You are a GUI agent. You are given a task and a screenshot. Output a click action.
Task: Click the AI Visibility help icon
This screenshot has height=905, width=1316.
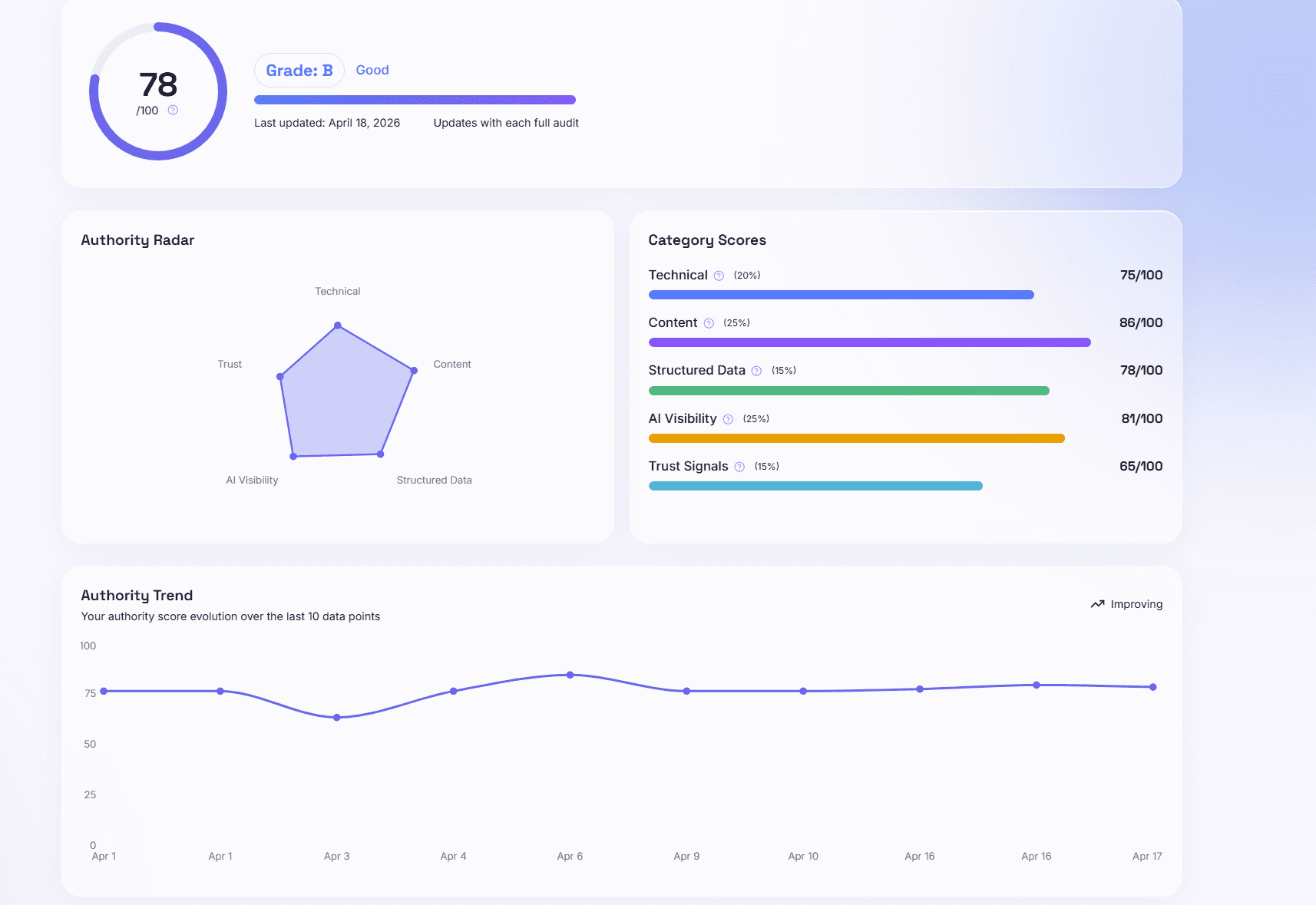click(728, 419)
